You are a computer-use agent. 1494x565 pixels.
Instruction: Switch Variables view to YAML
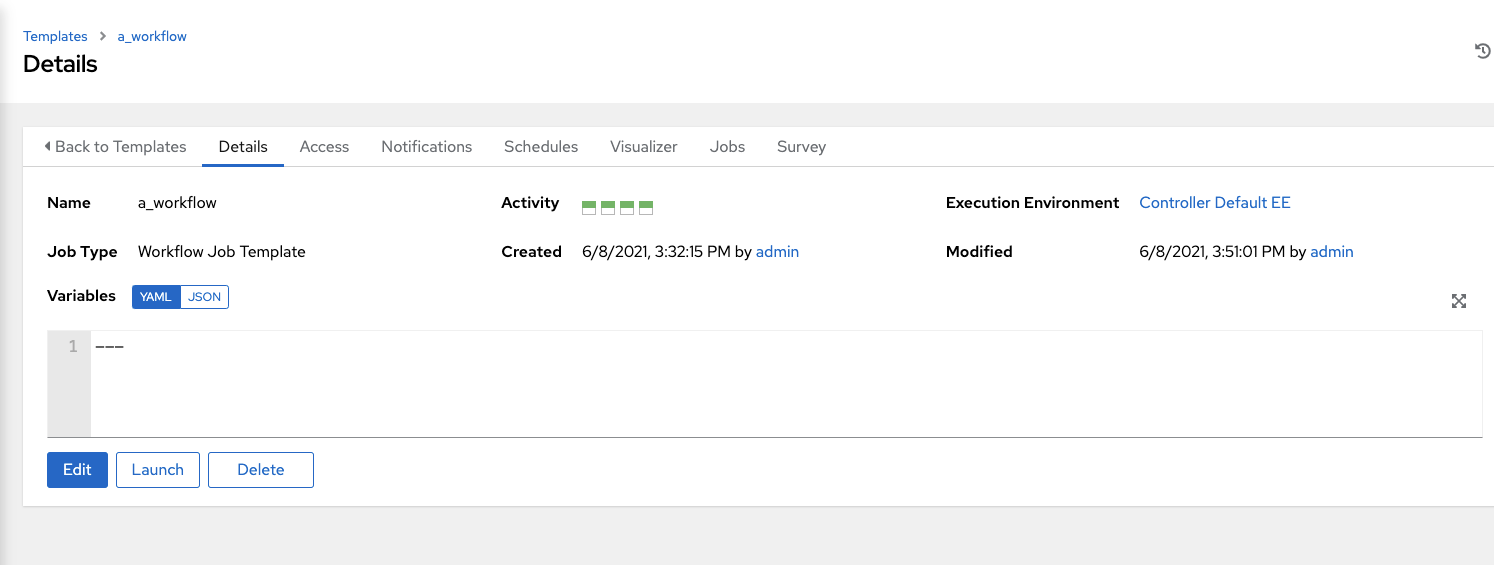click(x=156, y=297)
